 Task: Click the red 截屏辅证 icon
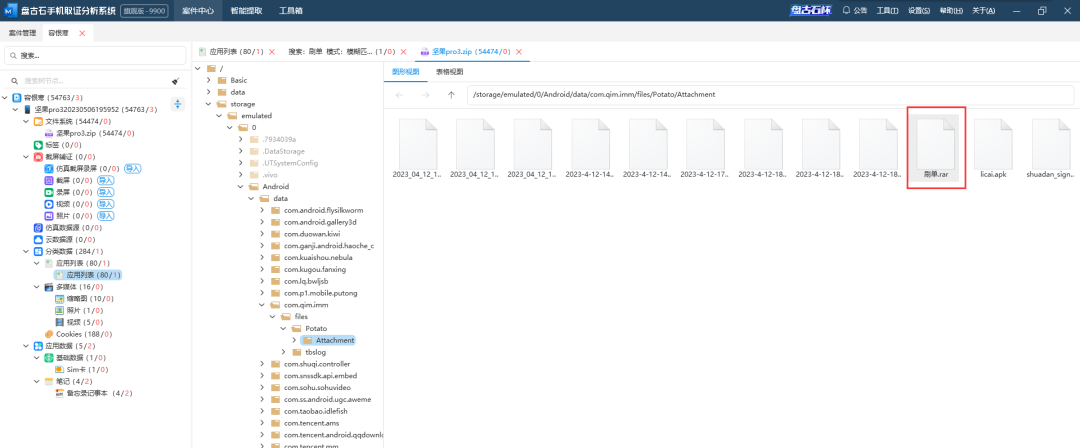[x=39, y=156]
